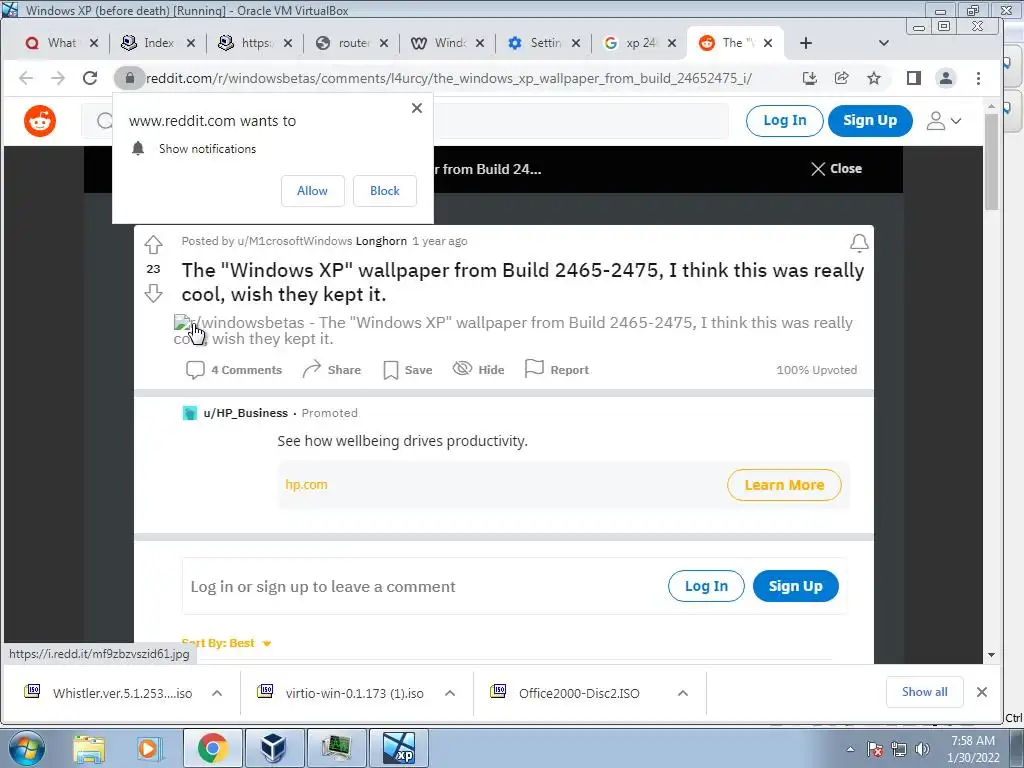The height and width of the screenshot is (768, 1024).
Task: Hide the post
Action: coord(479,370)
